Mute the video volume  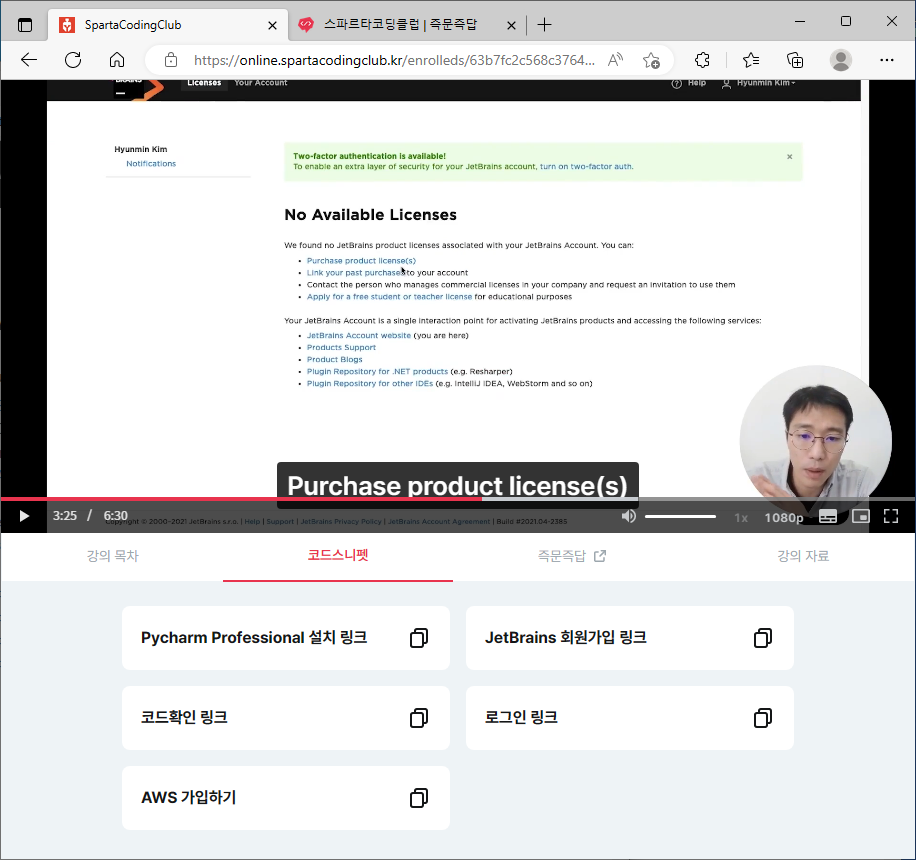pyautogui.click(x=629, y=516)
